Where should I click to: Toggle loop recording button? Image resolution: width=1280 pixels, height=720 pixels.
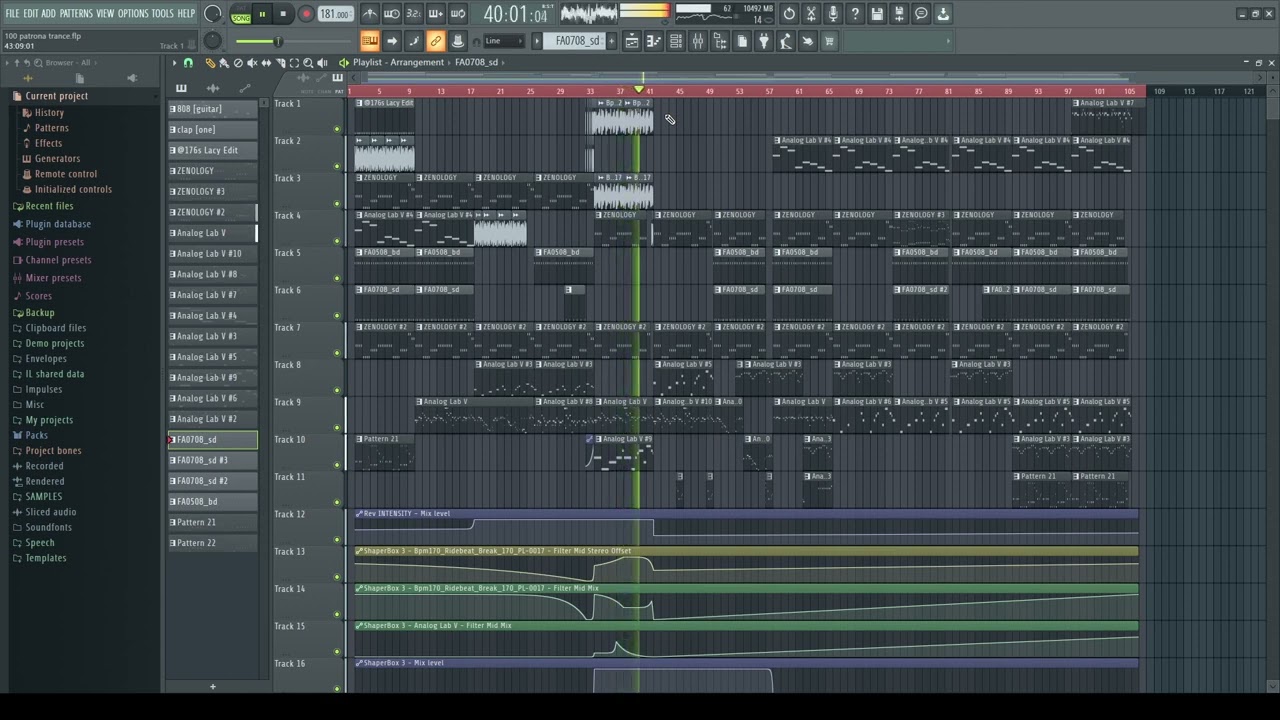(x=458, y=14)
